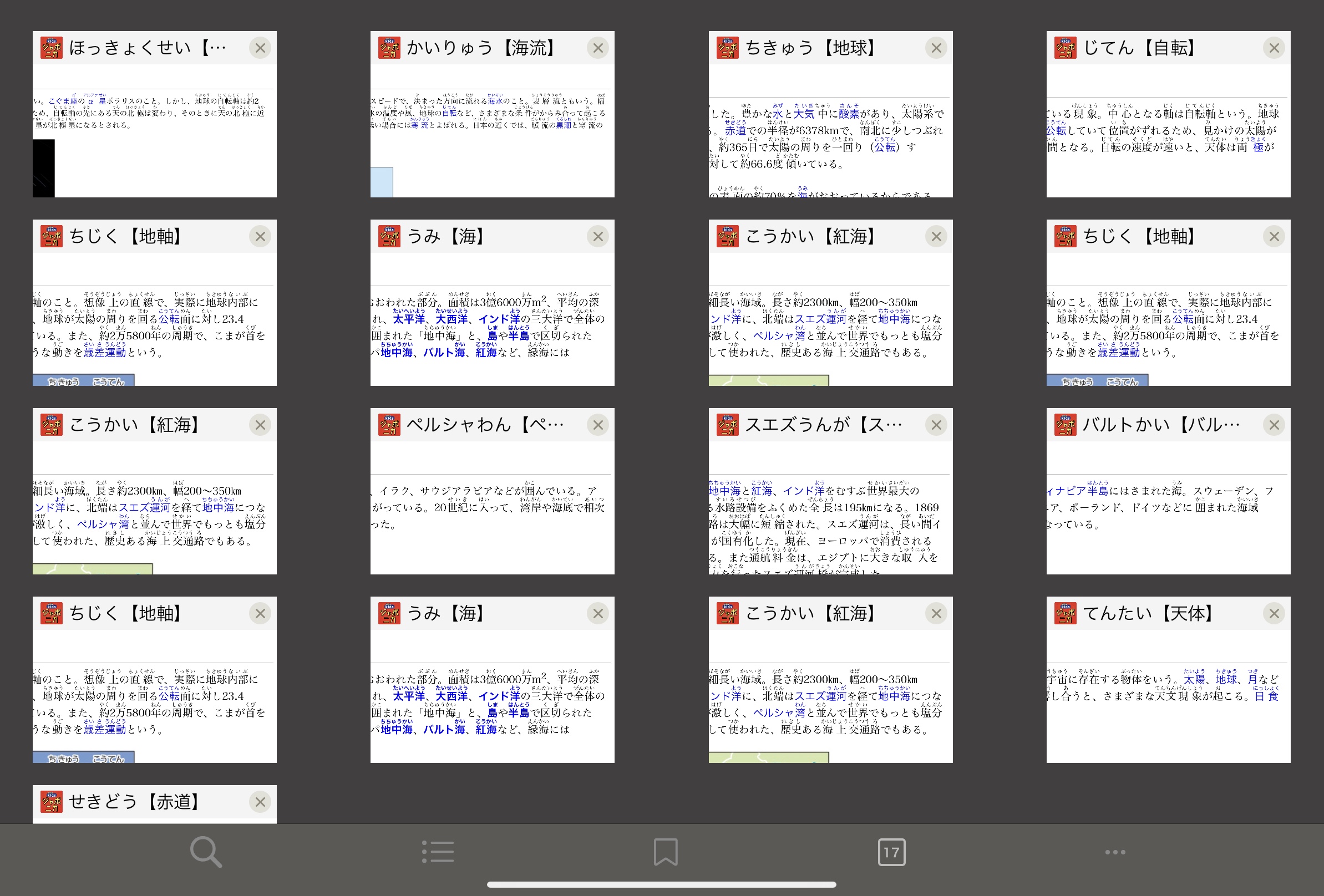This screenshot has width=1324, height=896.
Task: Click the 大気 link in ちきゅう preview
Action: click(804, 114)
